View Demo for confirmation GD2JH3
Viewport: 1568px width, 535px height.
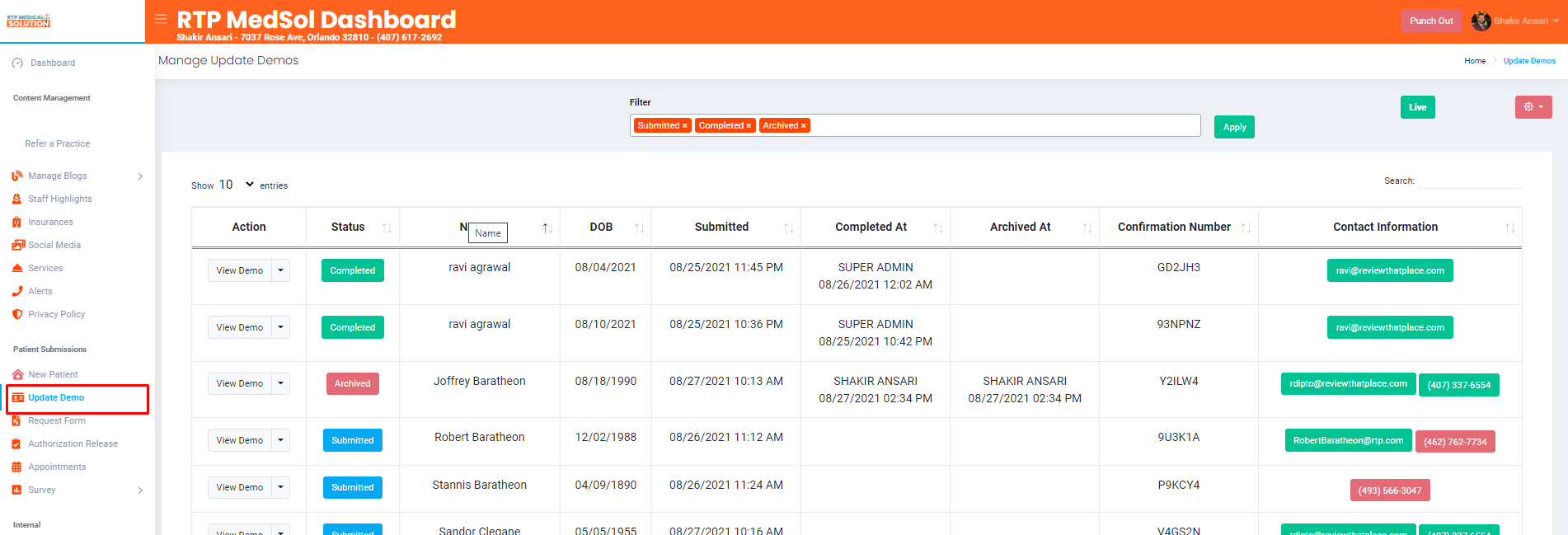click(x=240, y=270)
